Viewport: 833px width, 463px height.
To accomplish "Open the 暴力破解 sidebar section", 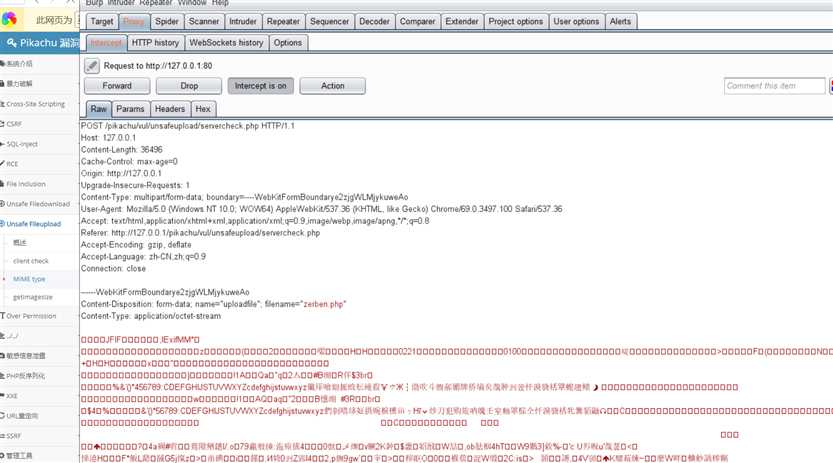I will (19, 84).
